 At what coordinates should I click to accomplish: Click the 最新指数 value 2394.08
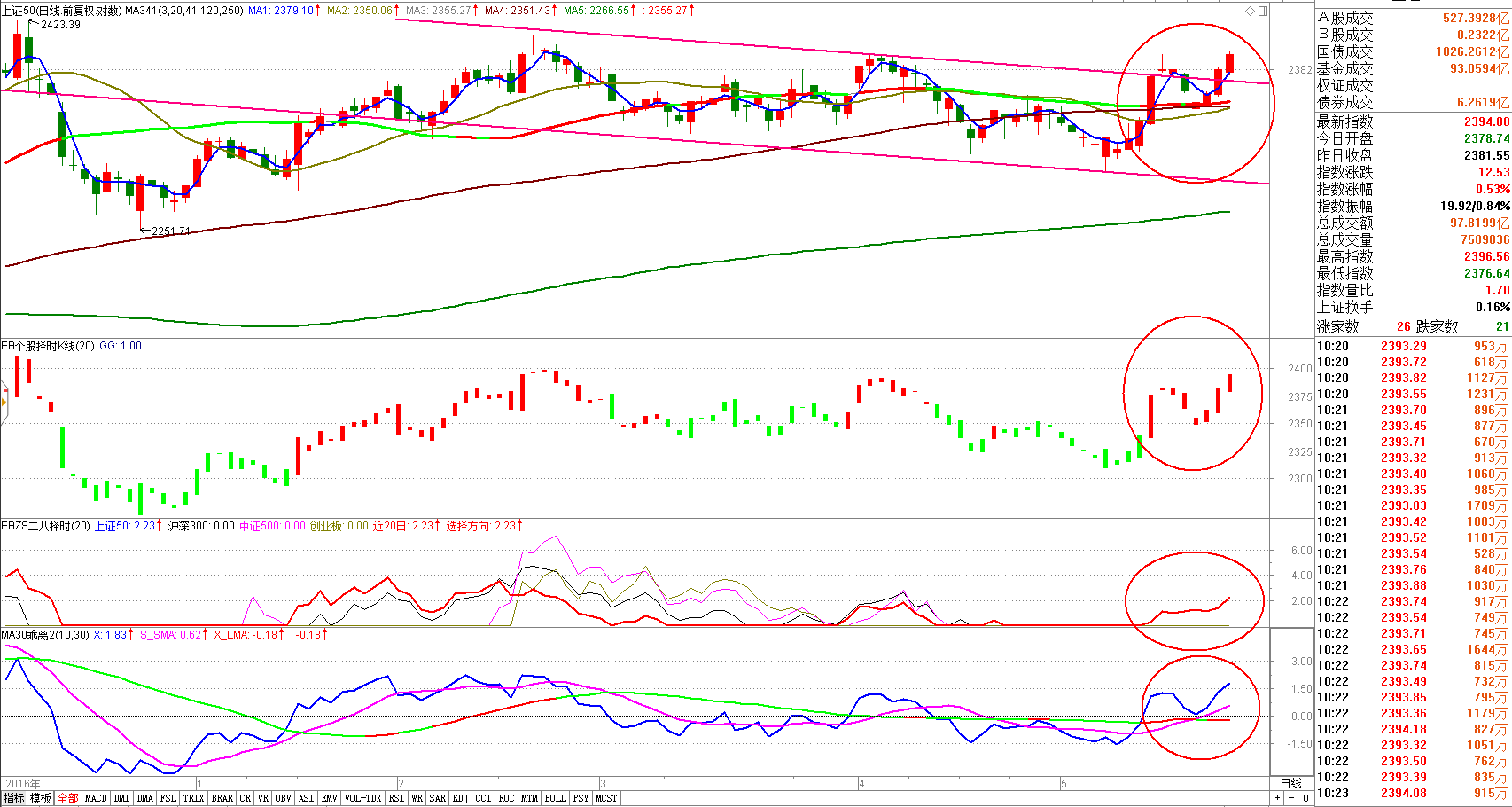pyautogui.click(x=1486, y=121)
